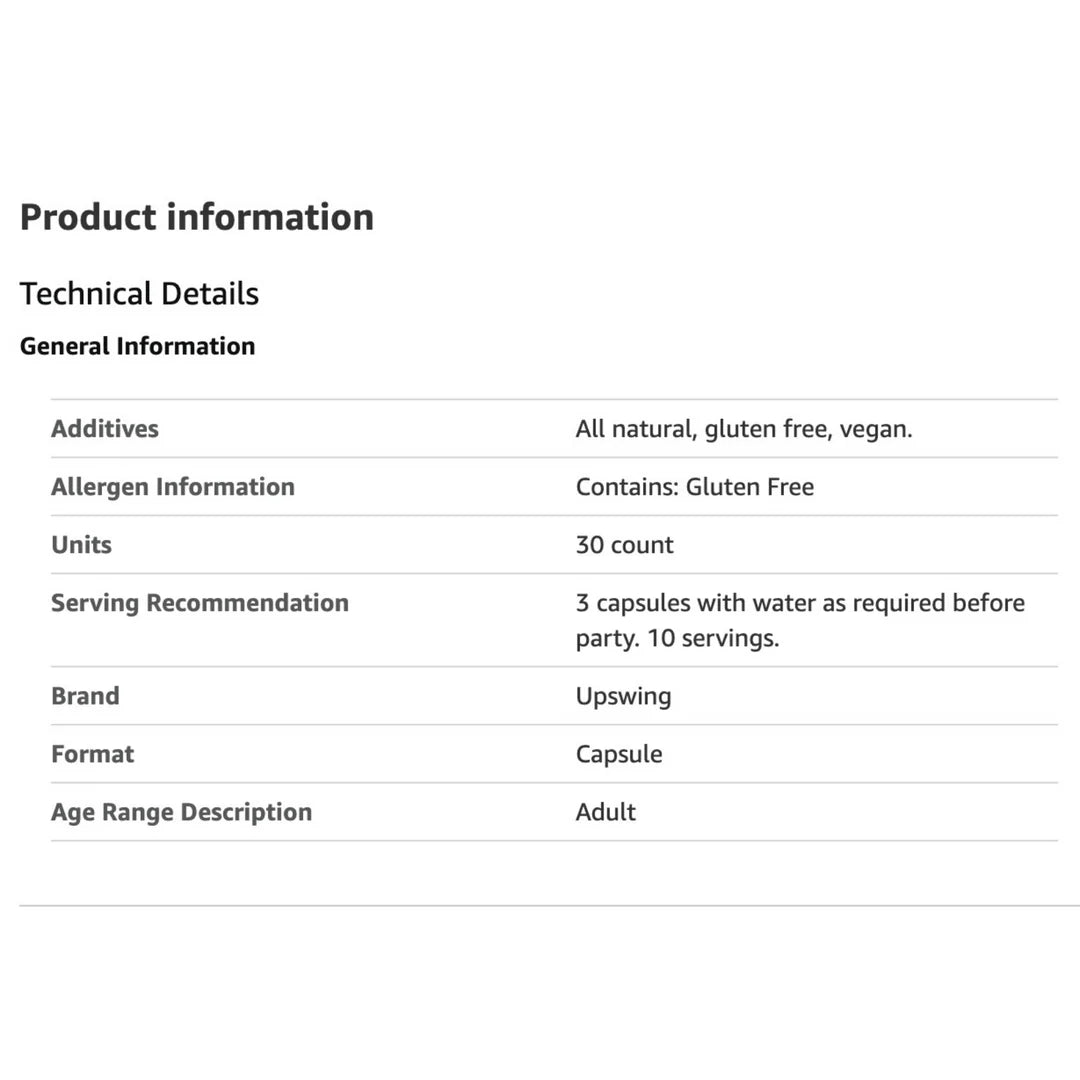Click the long divider line below the table
Image resolution: width=1080 pixels, height=1080 pixels.
click(x=540, y=906)
